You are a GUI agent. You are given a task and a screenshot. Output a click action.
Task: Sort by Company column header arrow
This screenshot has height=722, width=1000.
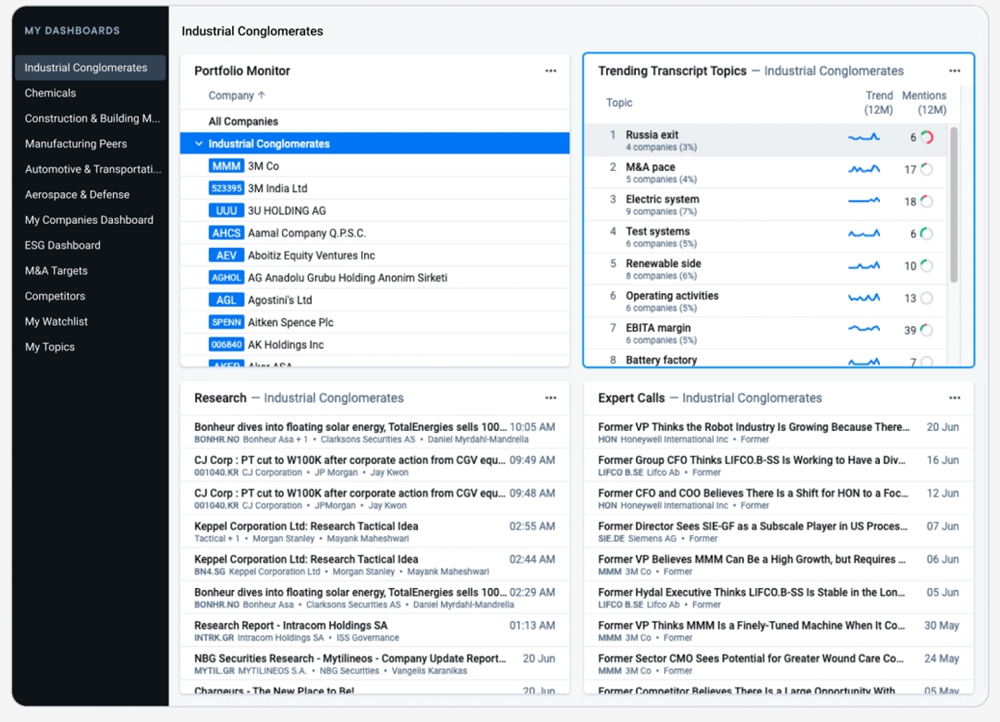[x=262, y=96]
